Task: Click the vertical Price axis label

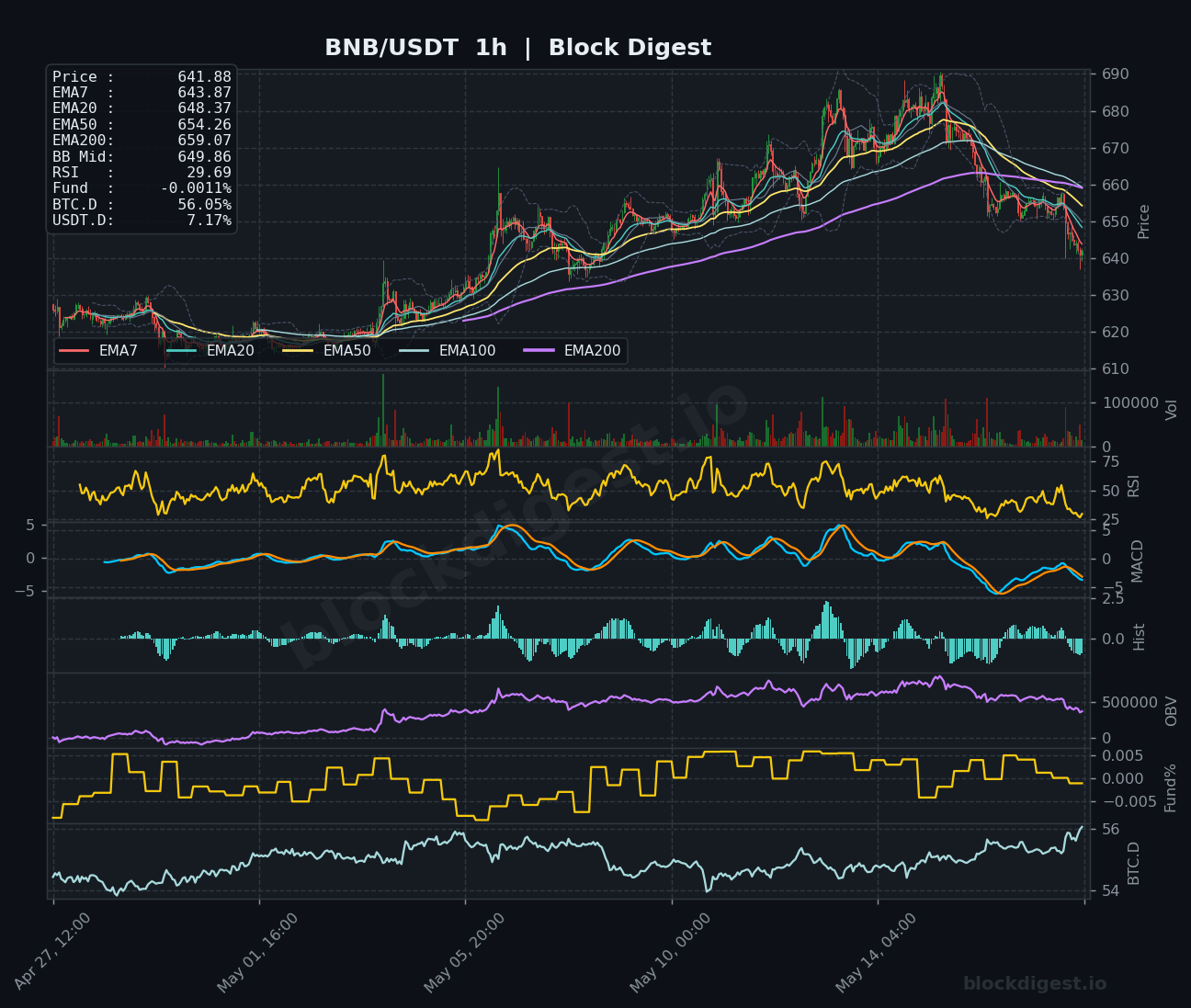Action: click(x=1144, y=221)
